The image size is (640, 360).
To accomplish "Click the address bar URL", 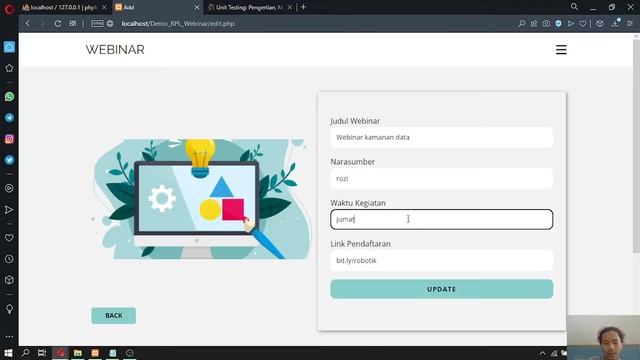I will pyautogui.click(x=178, y=24).
